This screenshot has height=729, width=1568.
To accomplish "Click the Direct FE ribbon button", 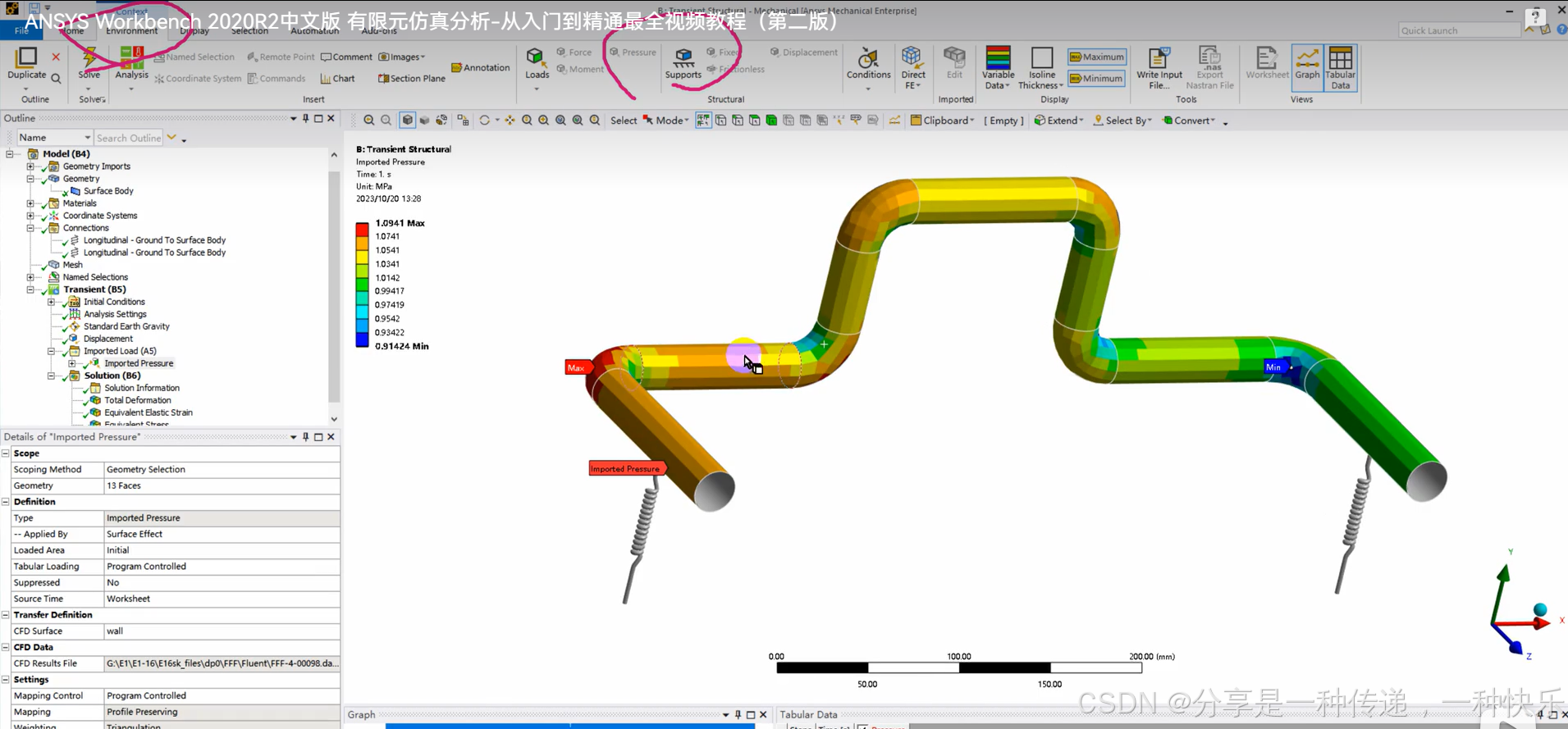I will 912,67.
